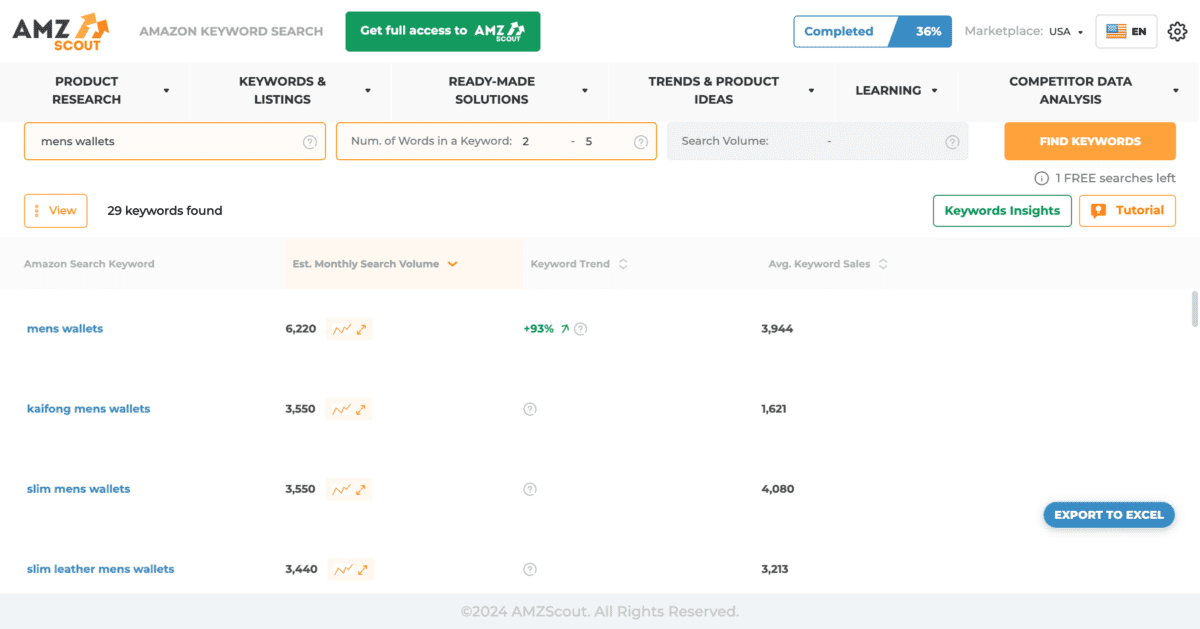This screenshot has width=1200, height=629.
Task: Expand history arrows icon for mens wallets
Action: pos(362,329)
